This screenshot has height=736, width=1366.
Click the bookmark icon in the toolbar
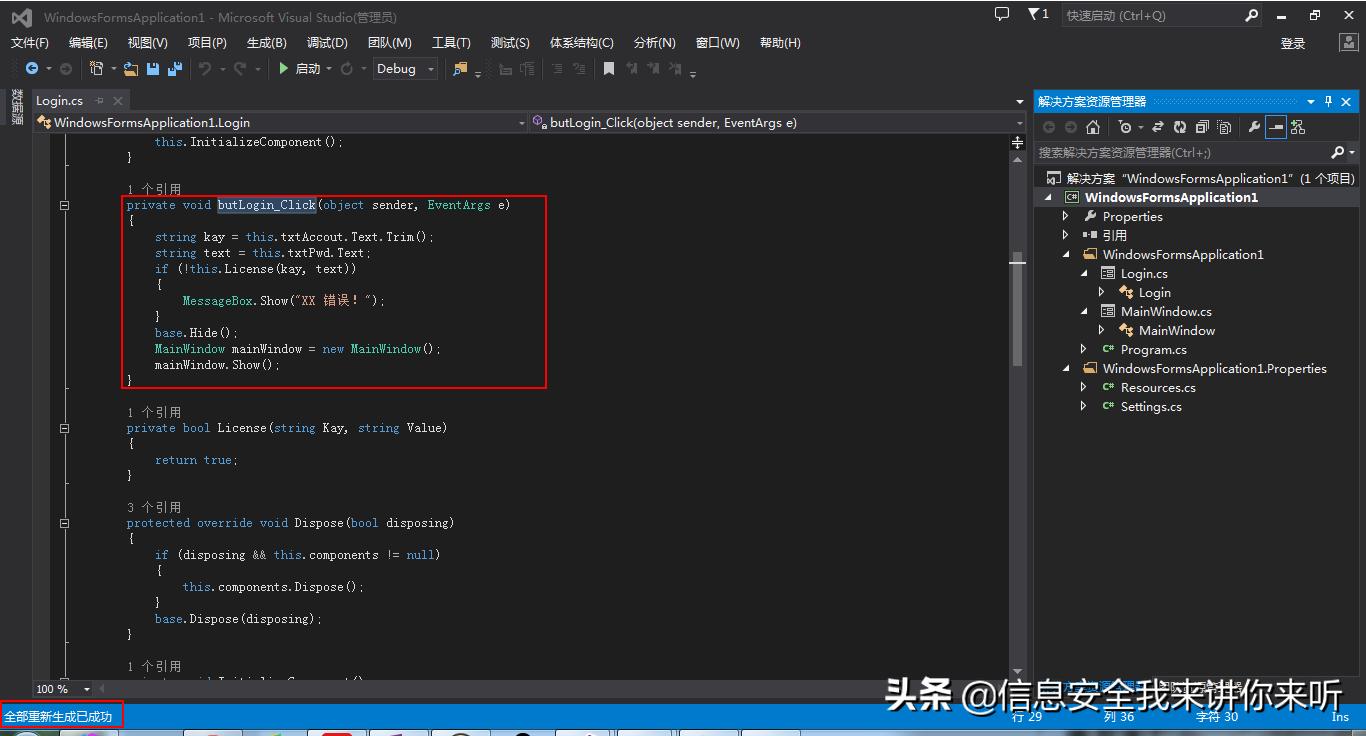(608, 69)
